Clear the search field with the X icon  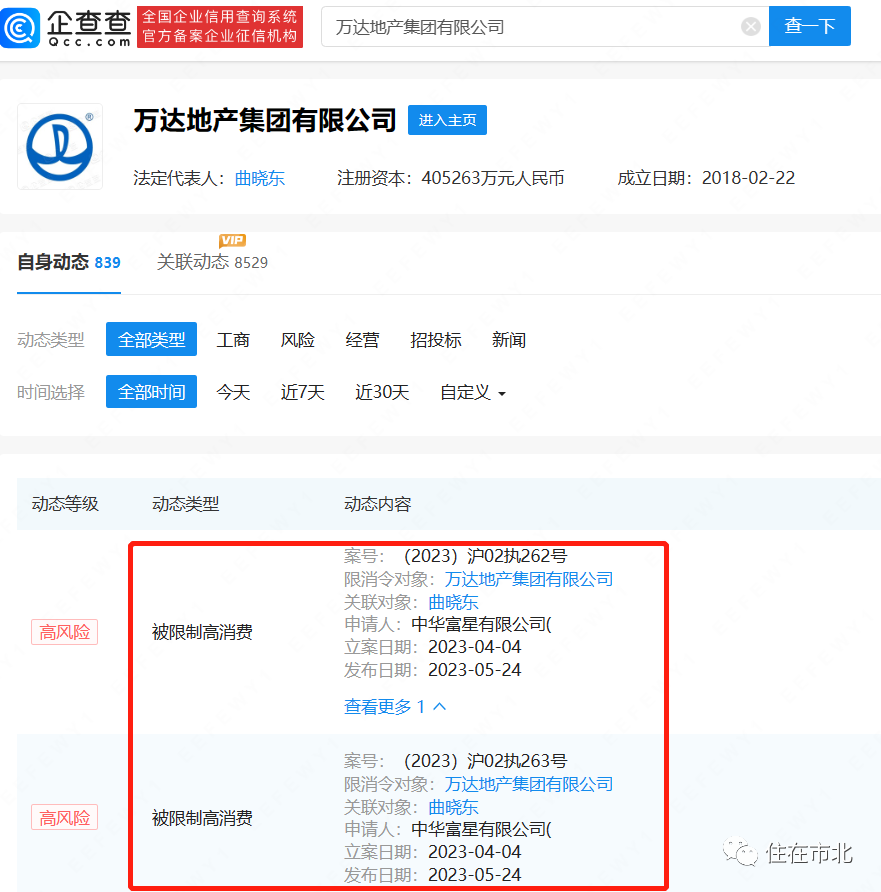coord(751,26)
